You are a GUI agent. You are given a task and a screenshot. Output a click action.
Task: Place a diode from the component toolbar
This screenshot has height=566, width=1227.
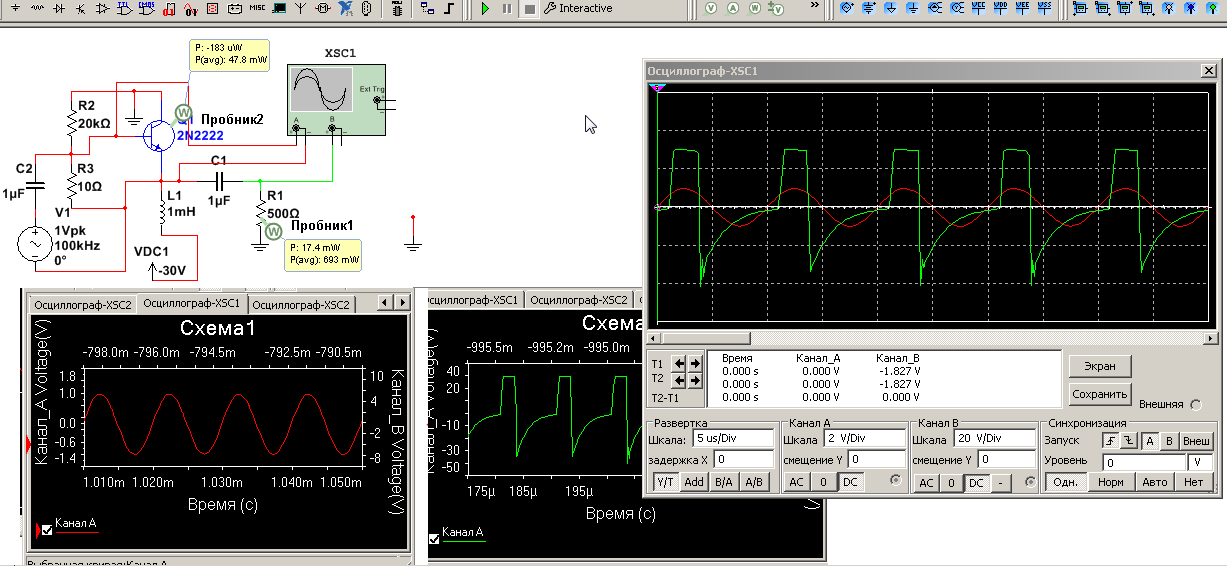[60, 8]
